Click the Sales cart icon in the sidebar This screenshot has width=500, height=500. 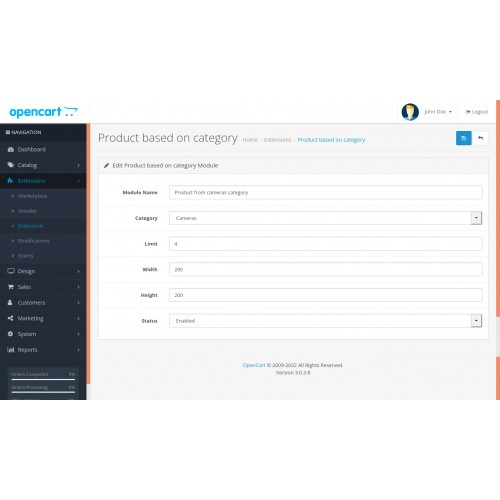tap(11, 287)
